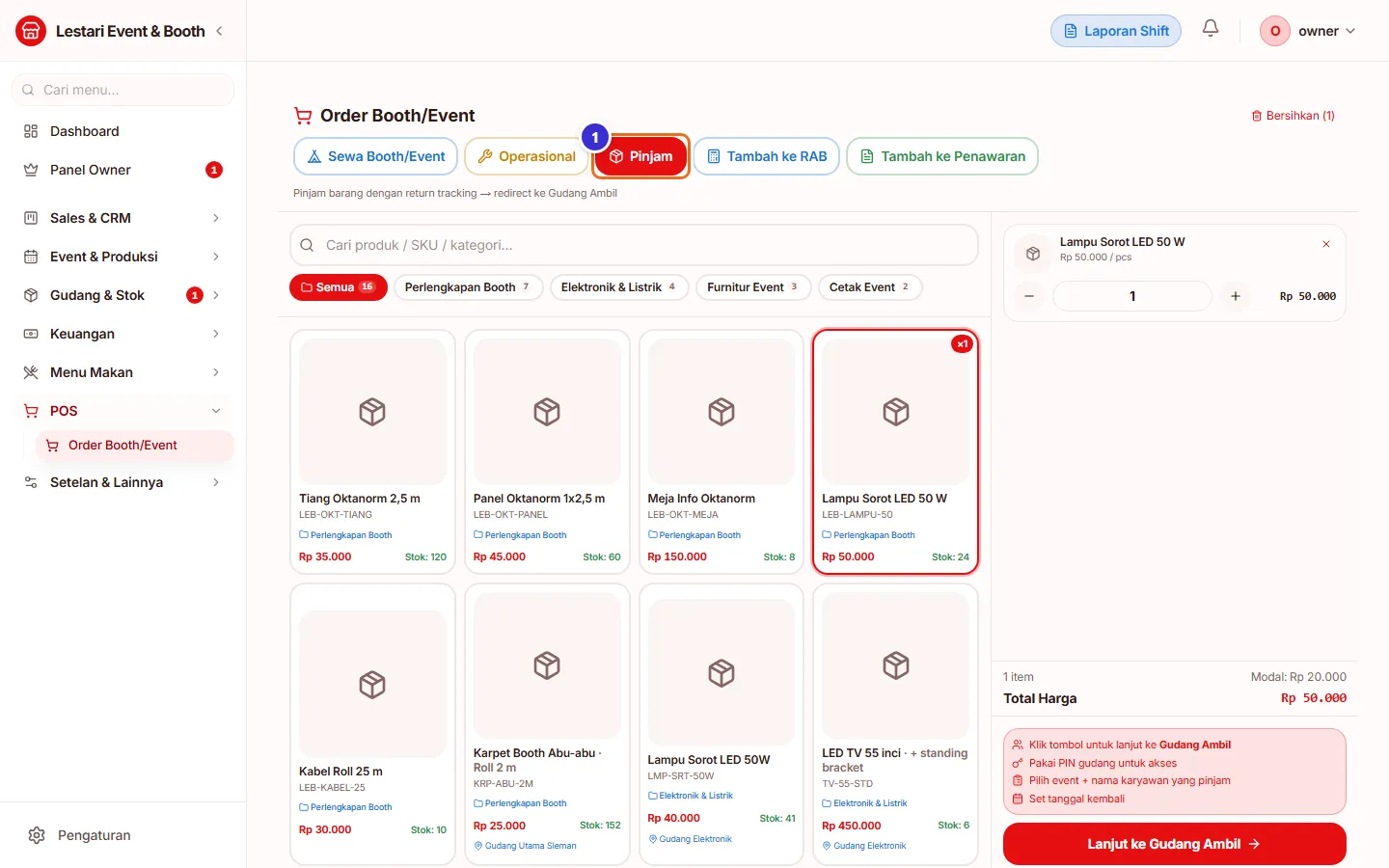
Task: Clear the cart via Bersihkan (1)
Action: coord(1293,116)
